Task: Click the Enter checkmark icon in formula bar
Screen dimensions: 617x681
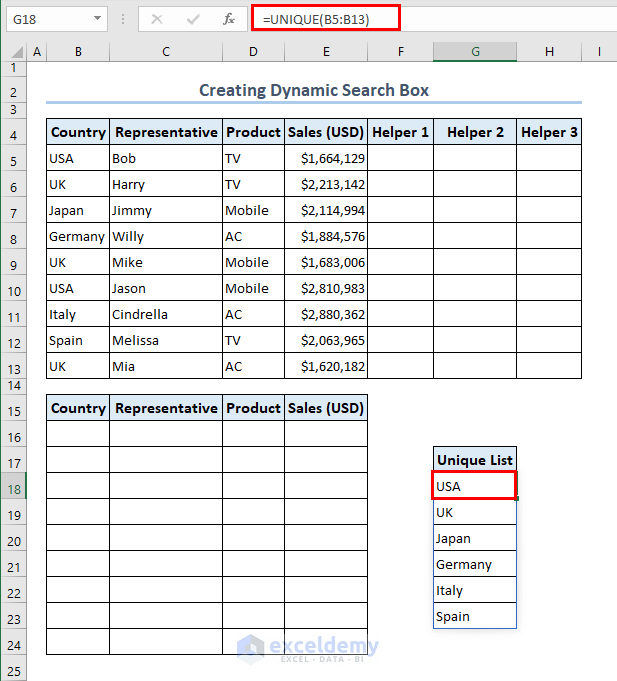Action: [193, 19]
